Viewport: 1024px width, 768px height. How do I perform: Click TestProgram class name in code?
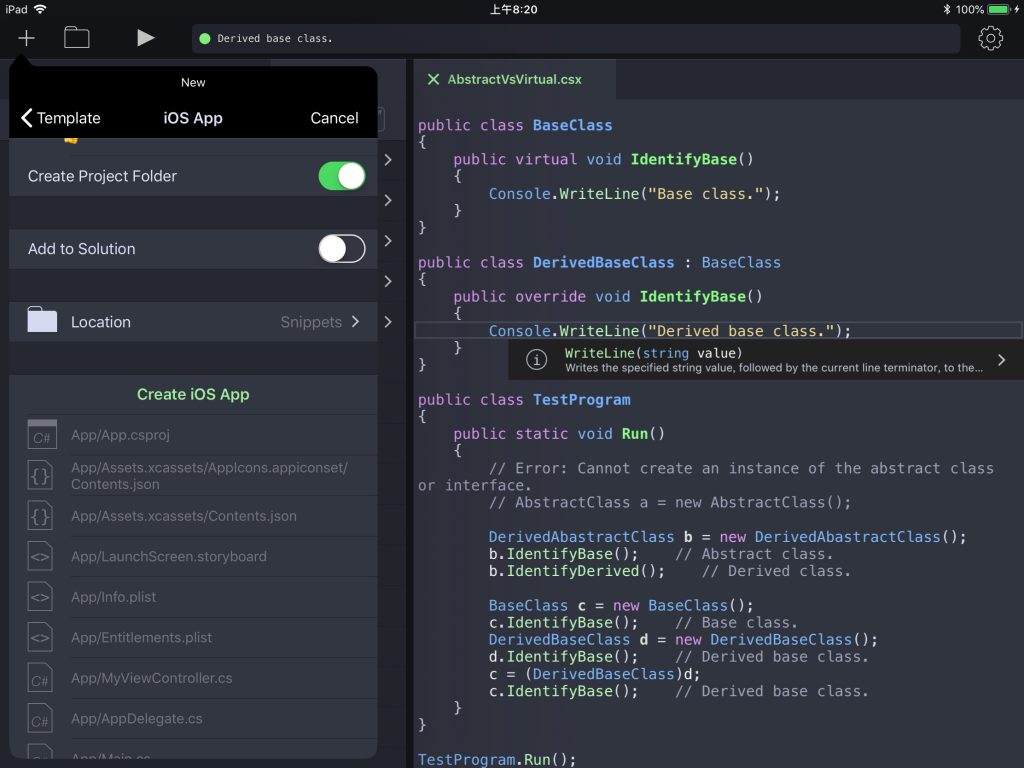(581, 400)
